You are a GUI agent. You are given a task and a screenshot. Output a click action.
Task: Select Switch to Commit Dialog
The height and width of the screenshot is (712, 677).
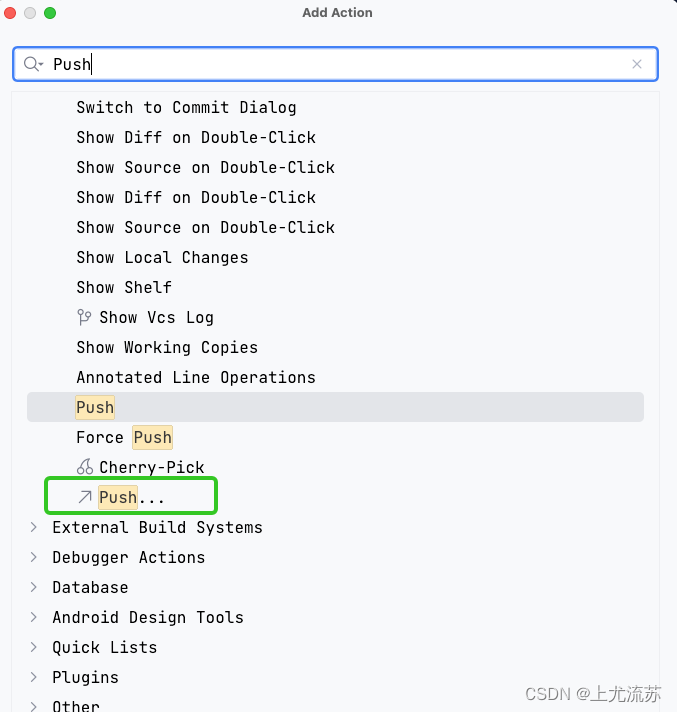pyautogui.click(x=186, y=107)
